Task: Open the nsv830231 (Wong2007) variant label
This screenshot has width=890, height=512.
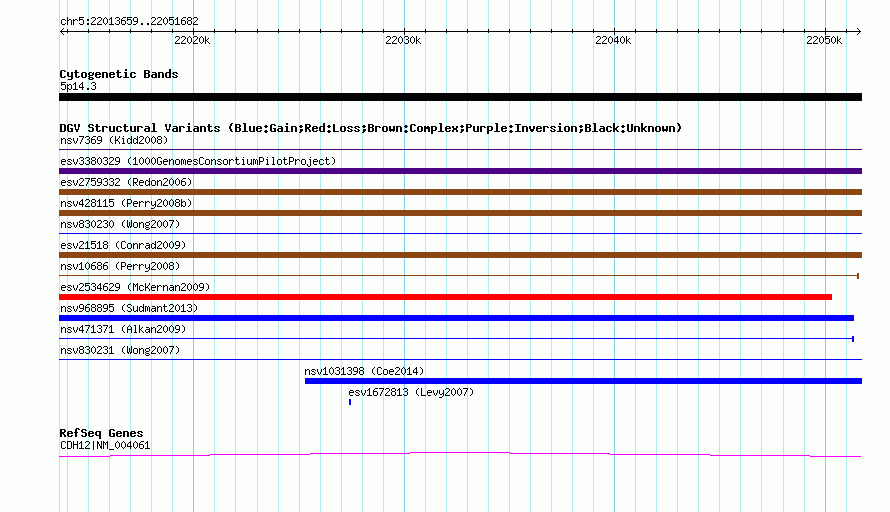Action: point(120,350)
